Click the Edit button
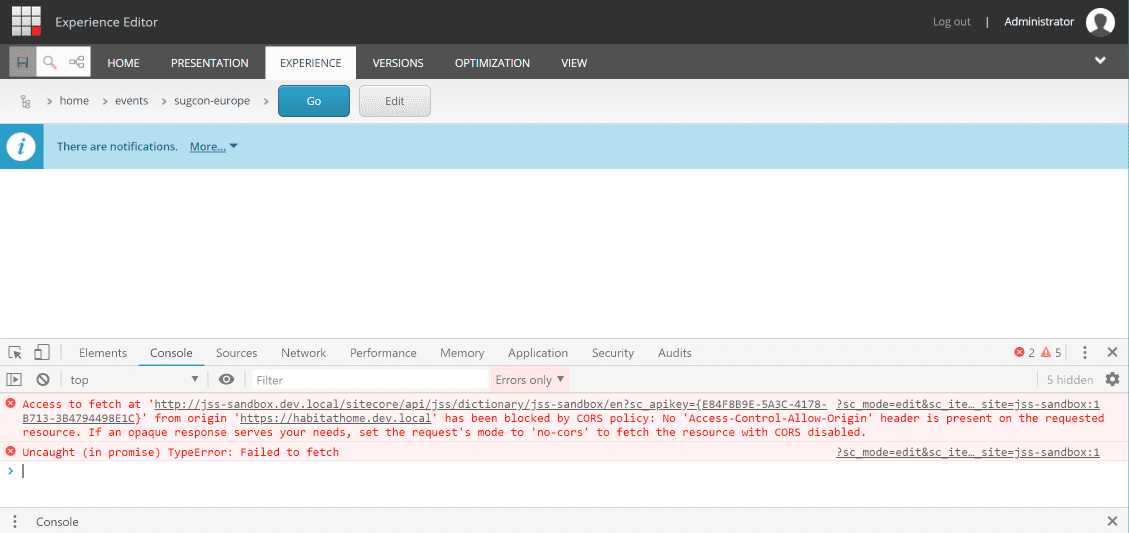Screen dimensions: 1129x533 395,101
